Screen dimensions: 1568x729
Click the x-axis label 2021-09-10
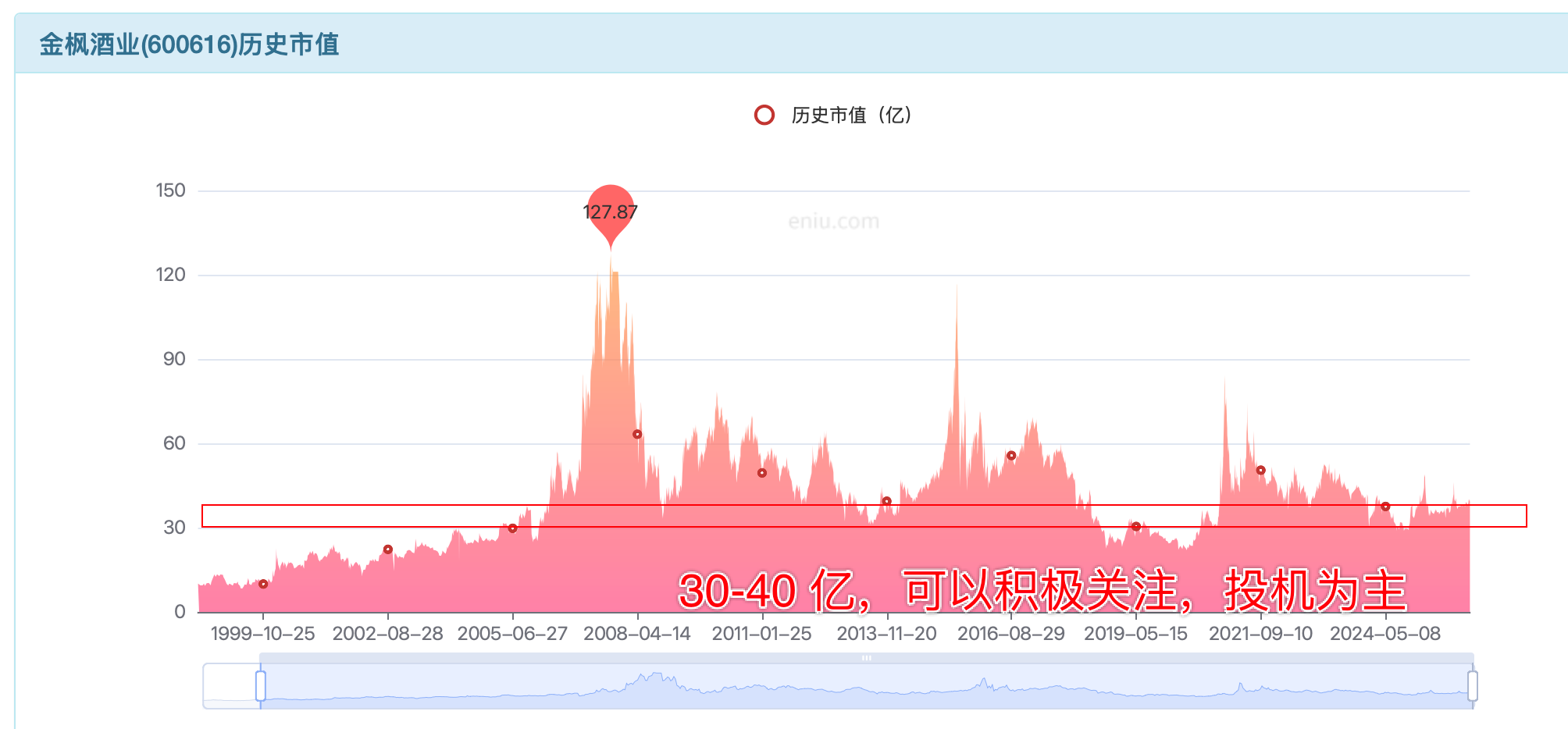pos(1260,634)
